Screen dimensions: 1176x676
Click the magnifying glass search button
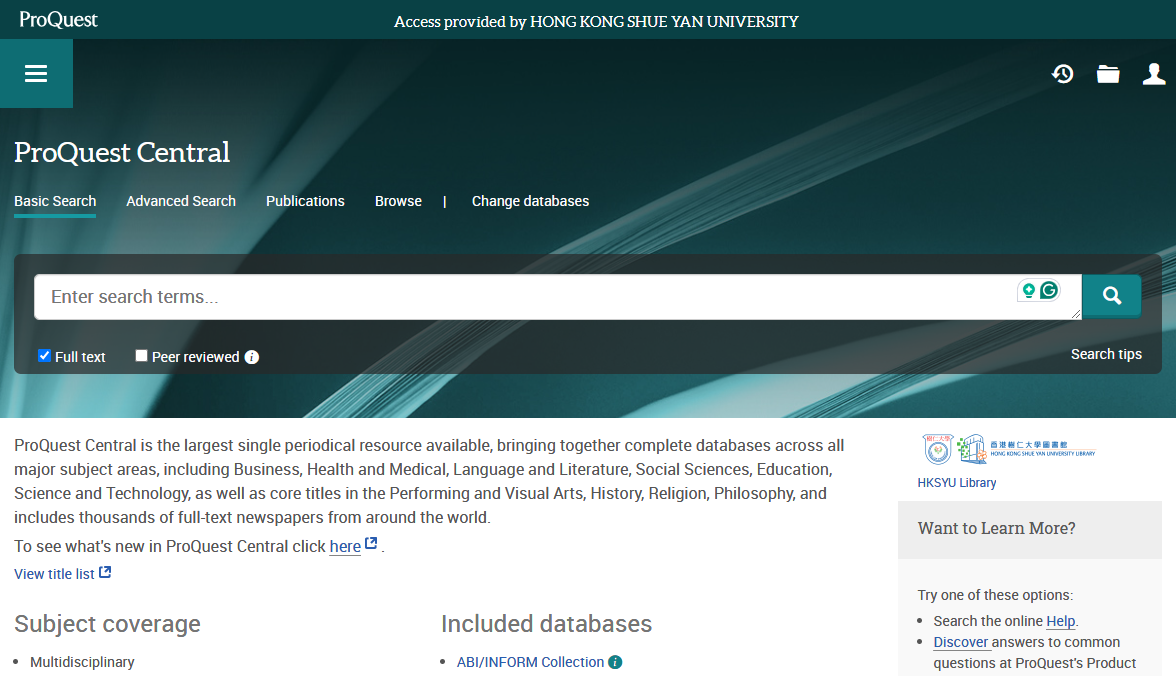1111,296
